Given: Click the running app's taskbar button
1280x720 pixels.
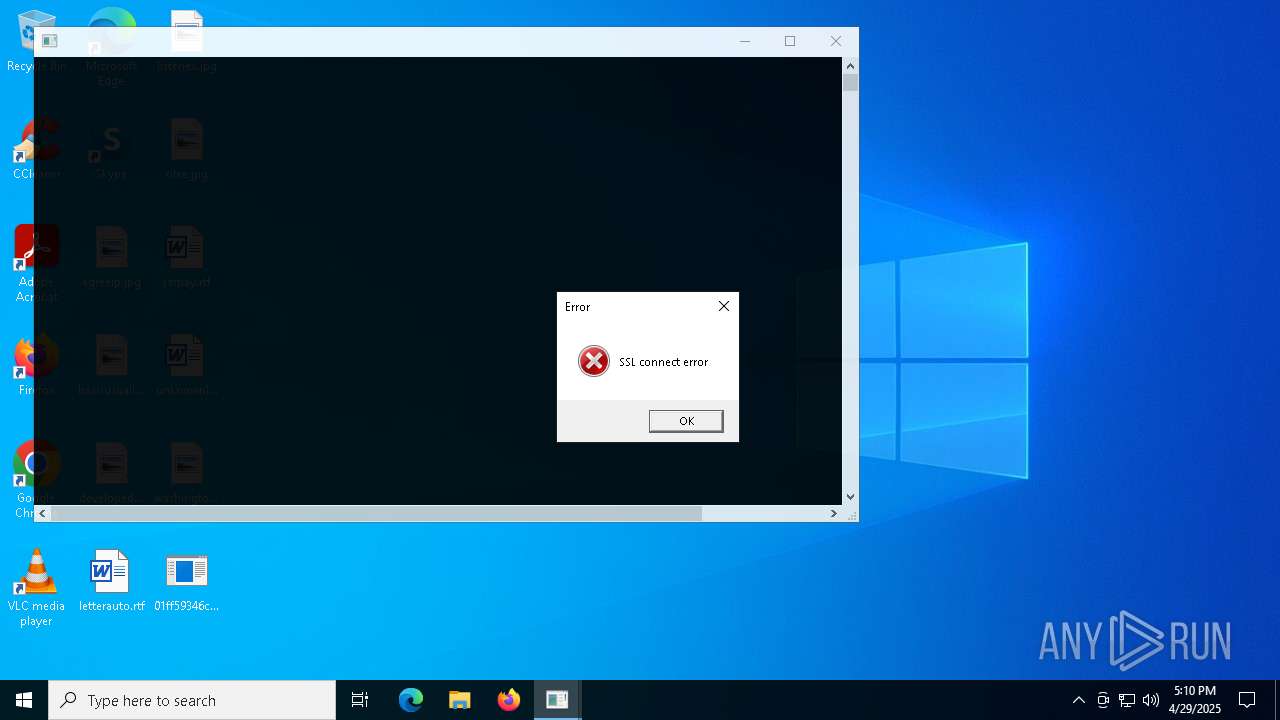Looking at the screenshot, I should pyautogui.click(x=557, y=700).
